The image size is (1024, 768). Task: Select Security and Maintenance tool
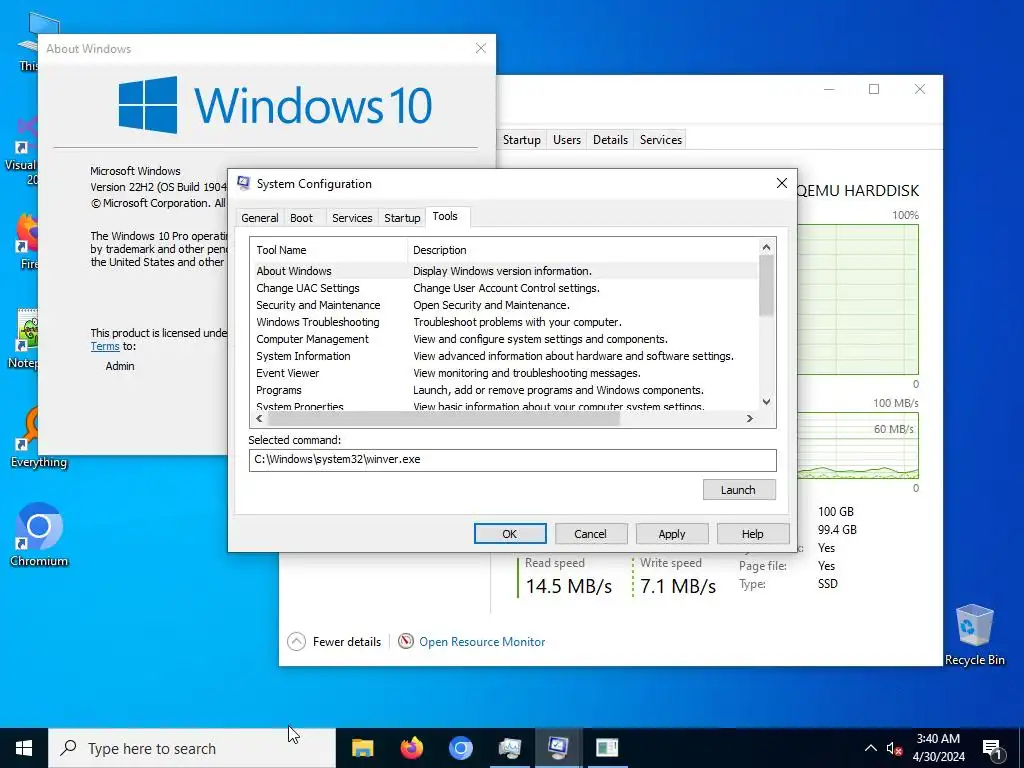point(504,305)
